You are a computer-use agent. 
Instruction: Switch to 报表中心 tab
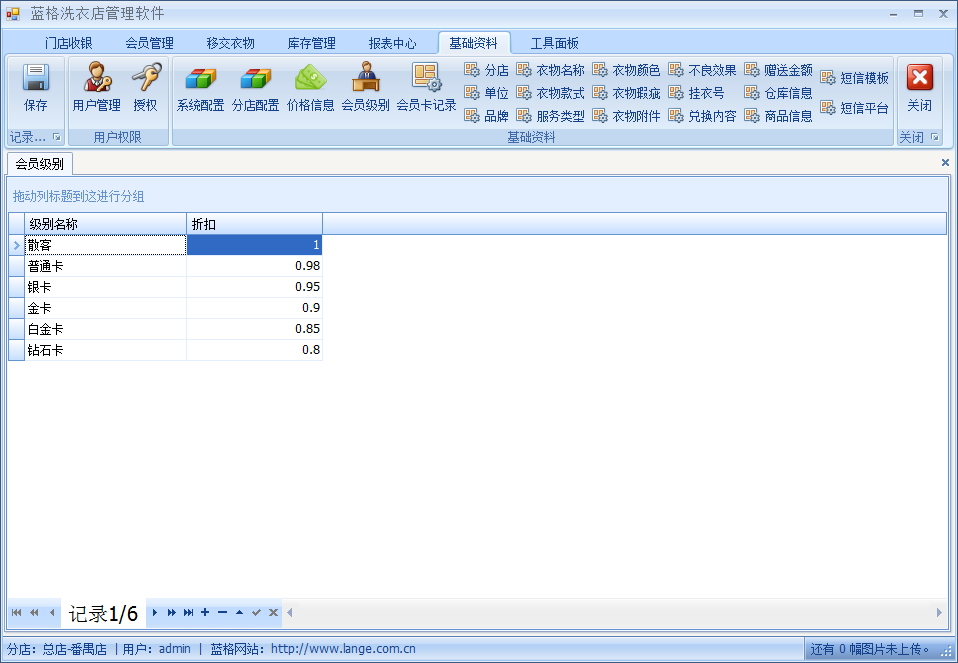point(392,43)
